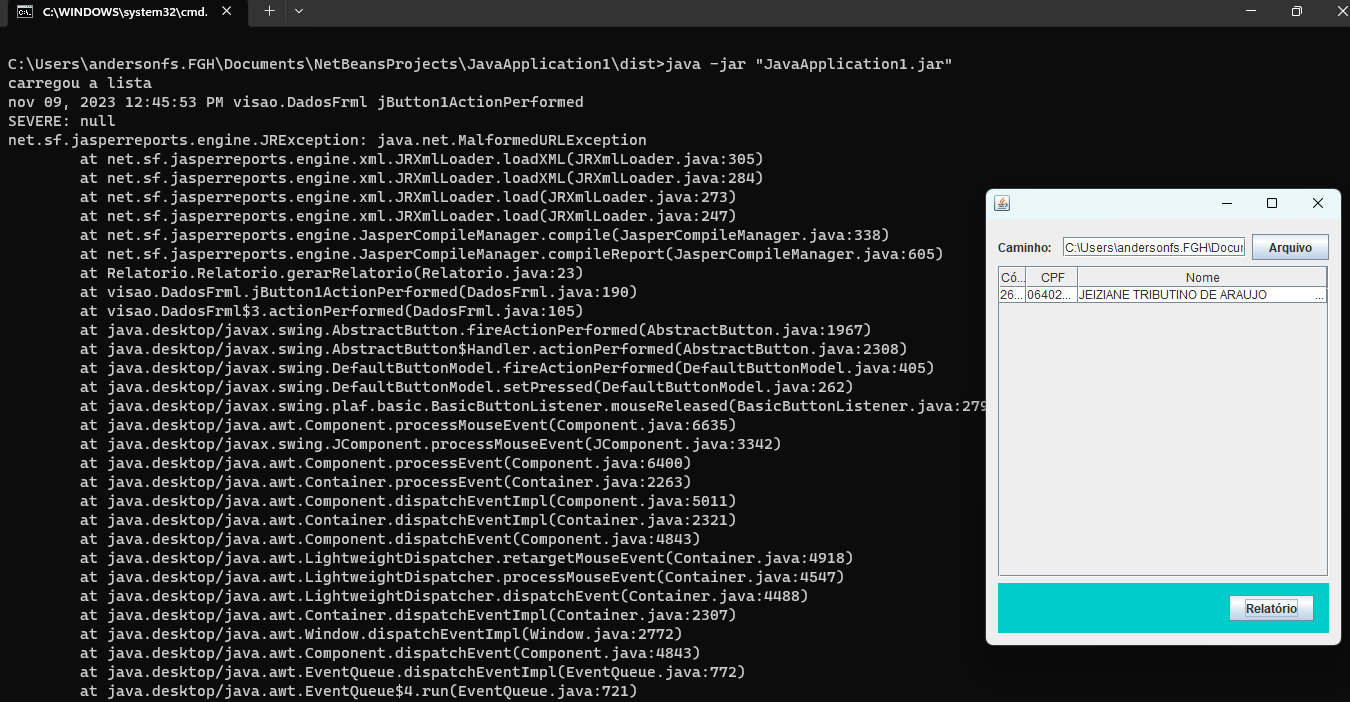Image resolution: width=1350 pixels, height=702 pixels.
Task: Restore down the terminal window
Action: 1296,11
